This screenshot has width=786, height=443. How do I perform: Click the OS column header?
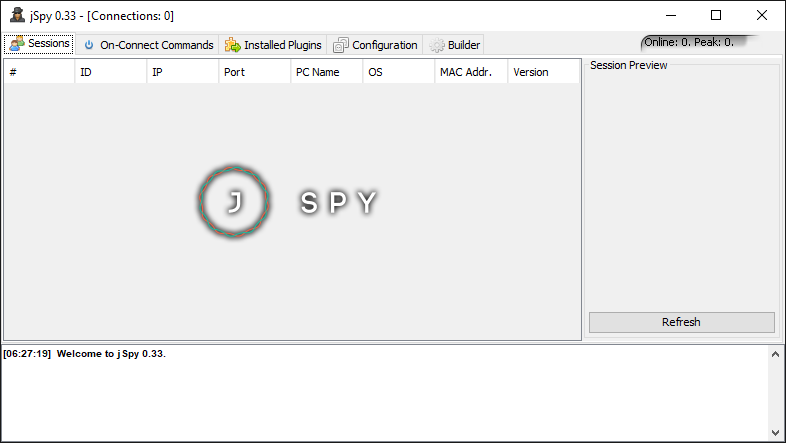click(x=399, y=72)
